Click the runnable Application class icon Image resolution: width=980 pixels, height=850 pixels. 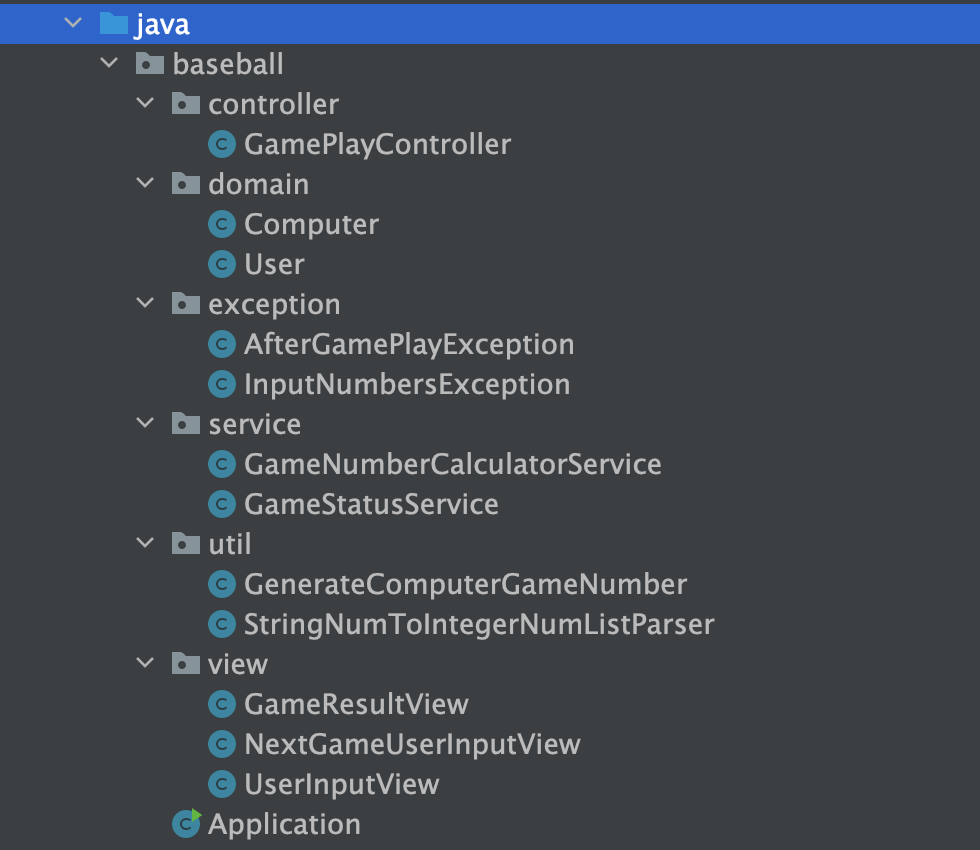[187, 823]
